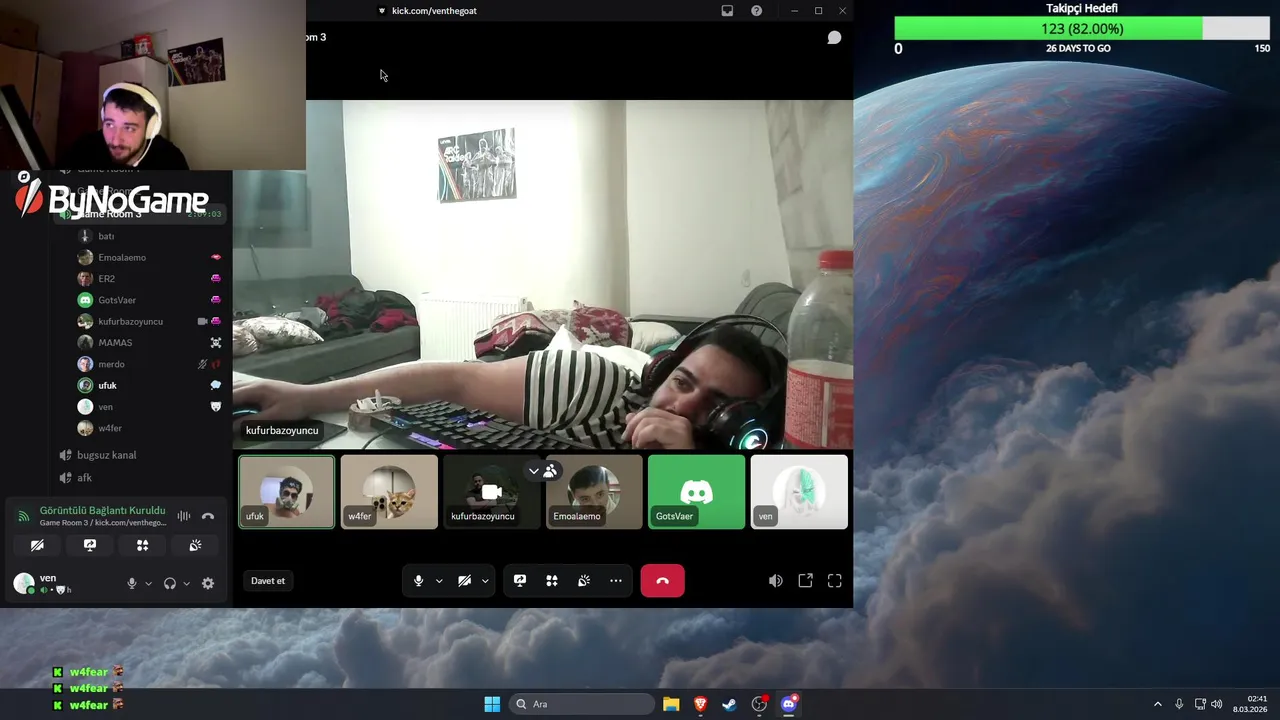Open OBS Studio from the taskbar
This screenshot has width=1280, height=720.
coord(759,704)
